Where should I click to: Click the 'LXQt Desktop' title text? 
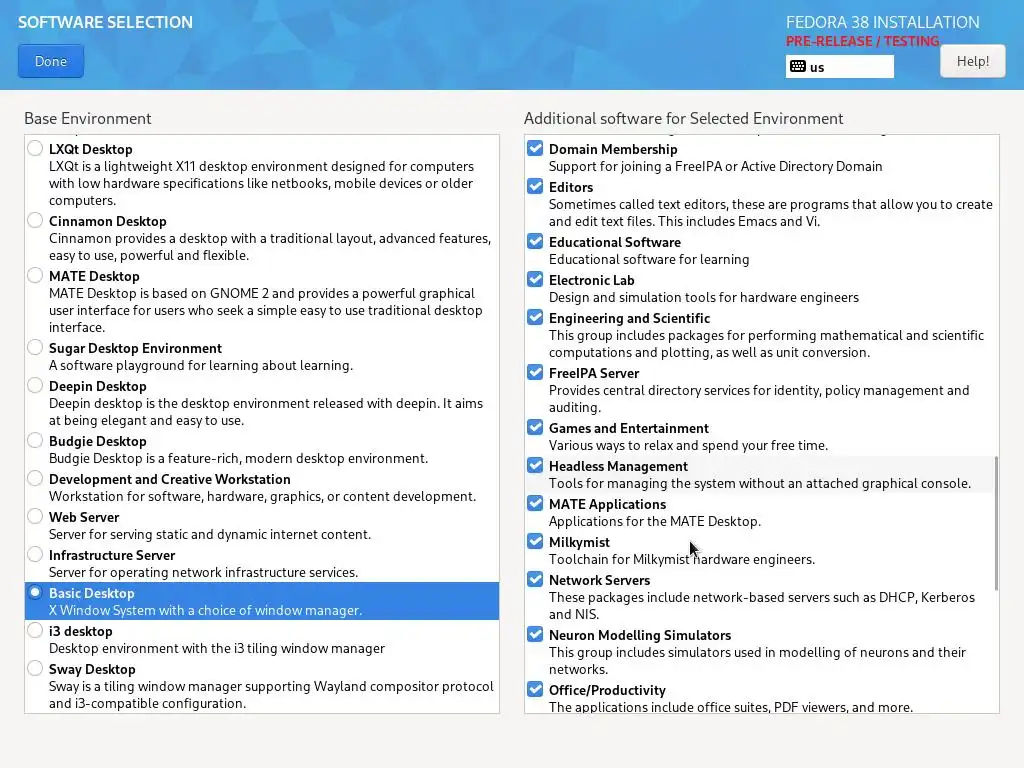click(x=91, y=150)
